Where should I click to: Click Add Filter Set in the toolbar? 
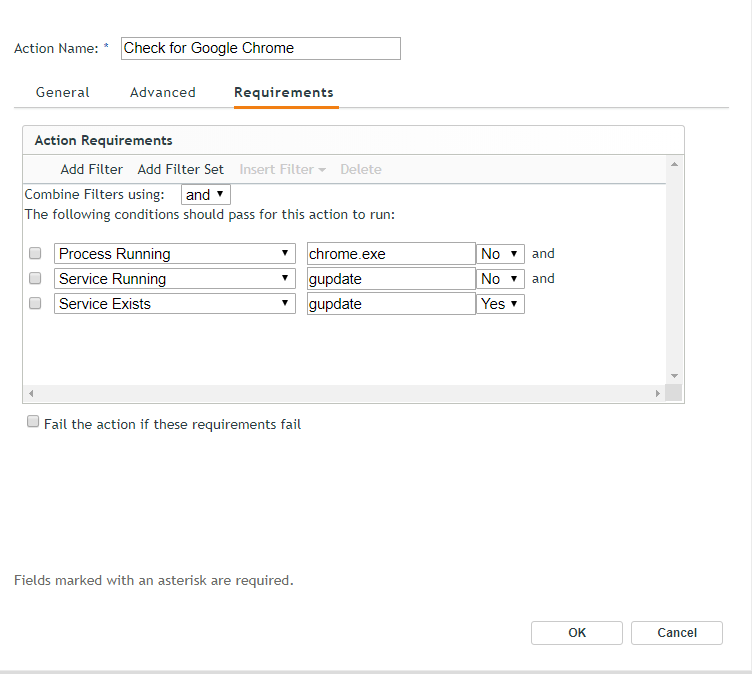click(x=180, y=169)
